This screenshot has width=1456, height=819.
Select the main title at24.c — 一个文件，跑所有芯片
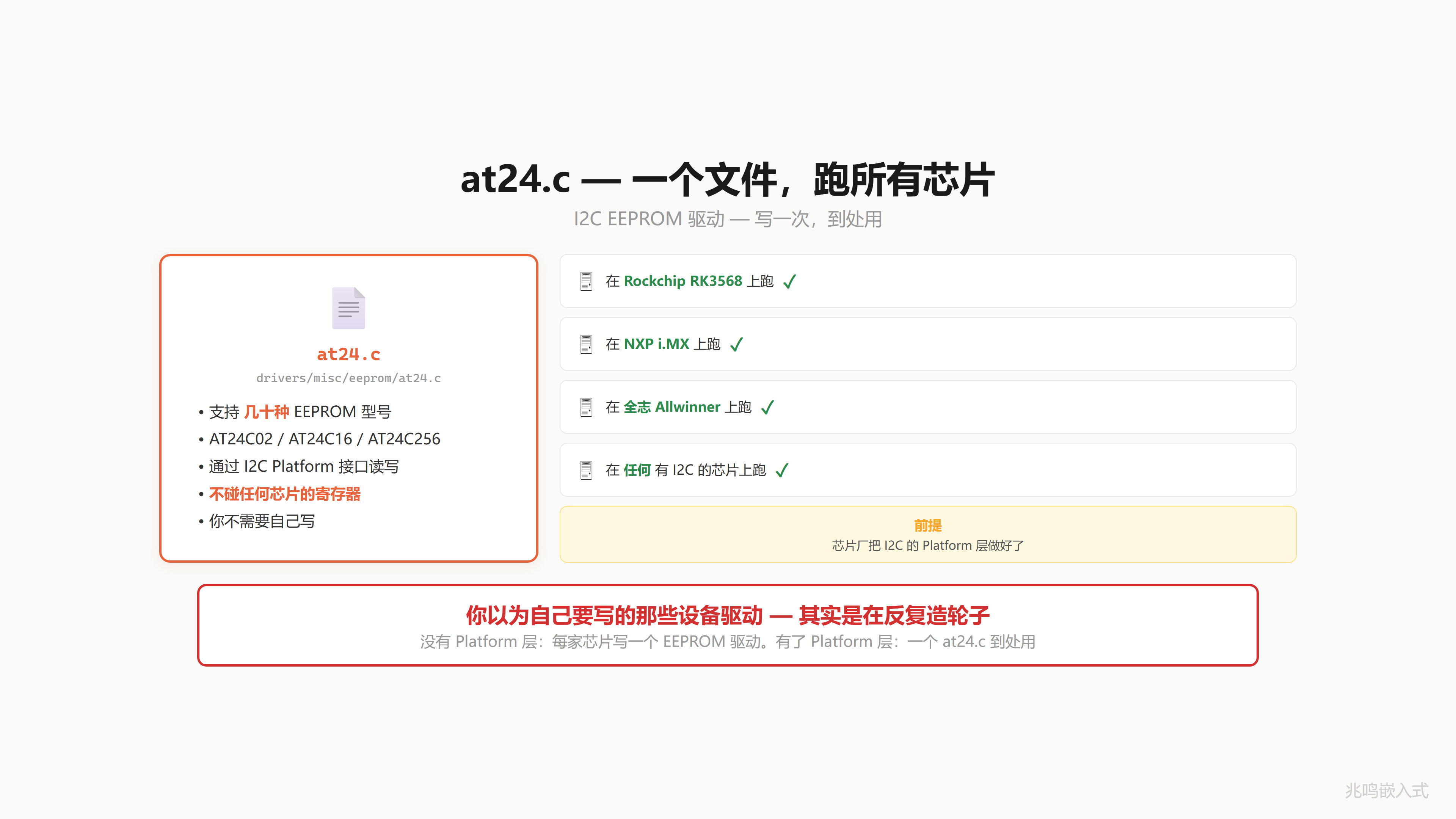(x=728, y=180)
